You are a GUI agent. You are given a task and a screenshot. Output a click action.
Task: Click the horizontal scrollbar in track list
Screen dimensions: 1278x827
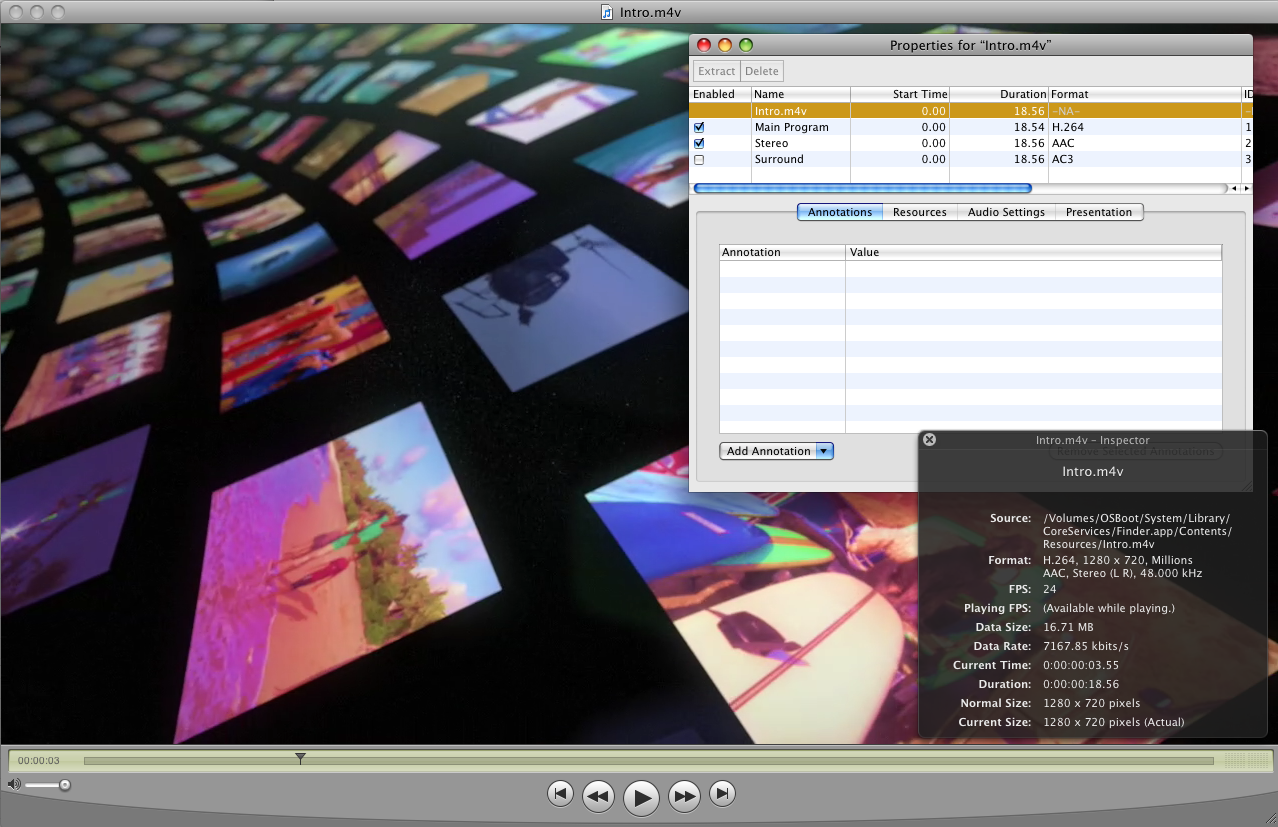pyautogui.click(x=862, y=188)
